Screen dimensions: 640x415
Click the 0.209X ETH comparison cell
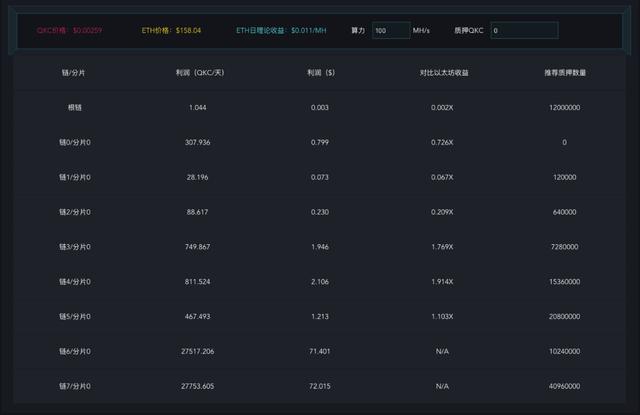pyautogui.click(x=442, y=212)
